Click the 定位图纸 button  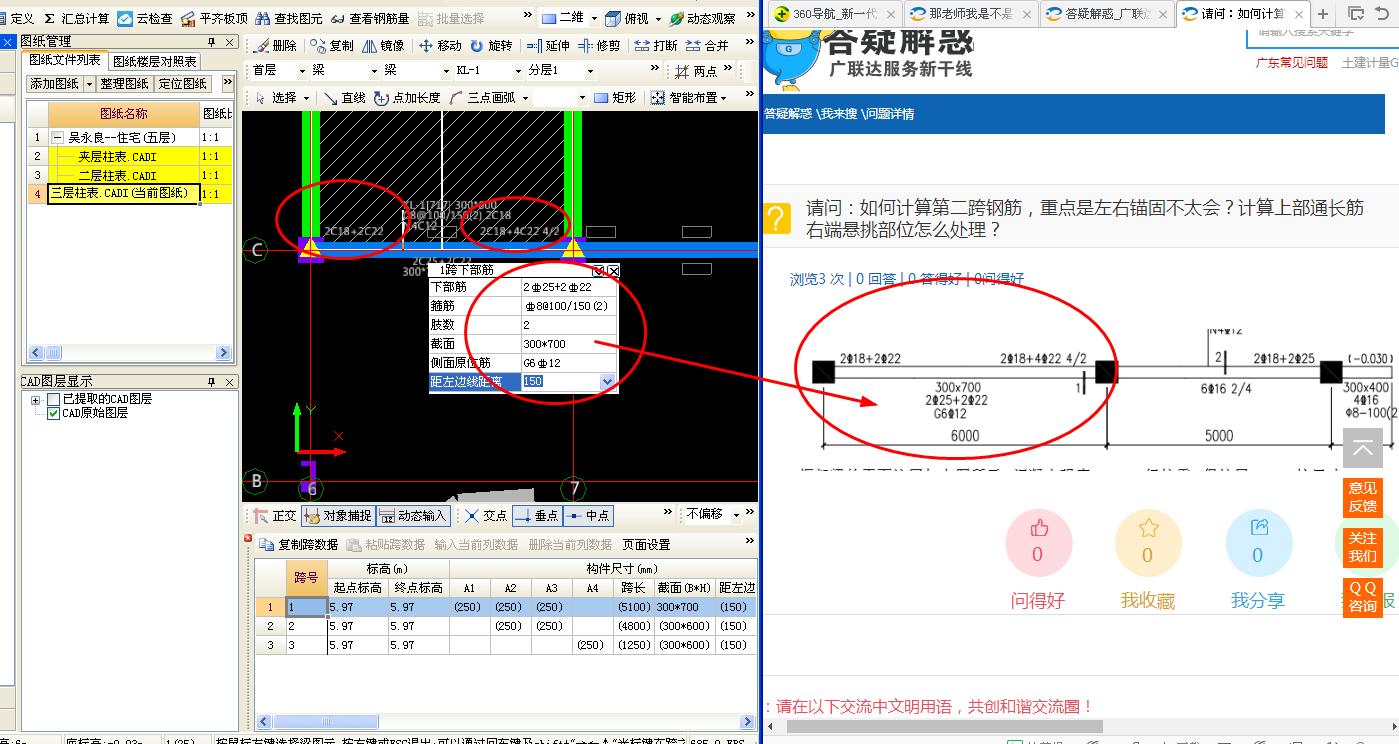(x=183, y=84)
